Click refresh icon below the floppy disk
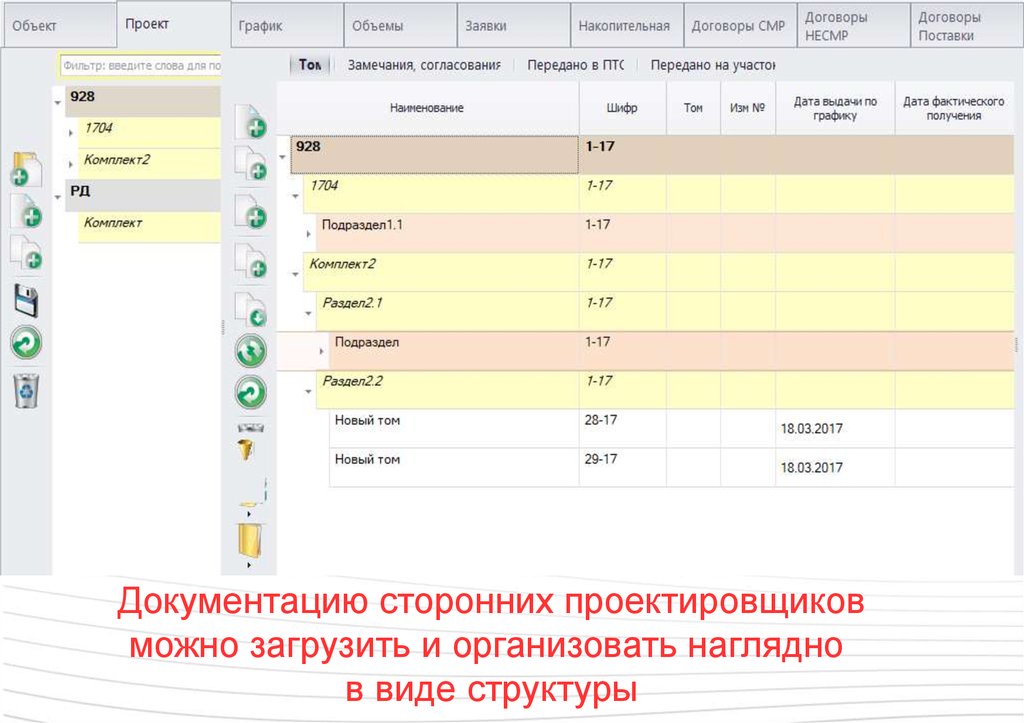The image size is (1024, 723). tap(26, 344)
